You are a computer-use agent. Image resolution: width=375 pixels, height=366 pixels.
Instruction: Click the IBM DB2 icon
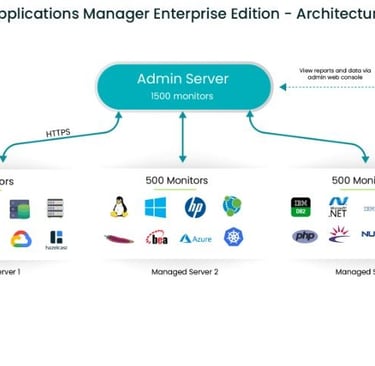301,207
